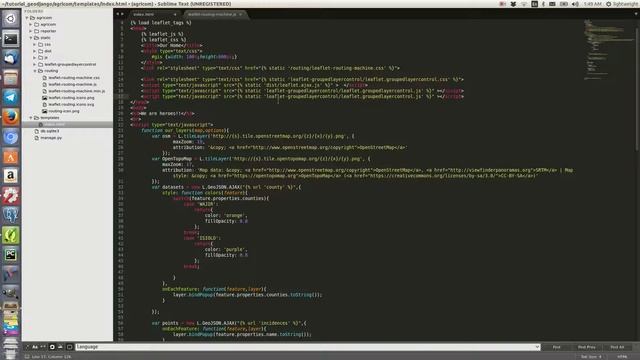Toggle in-selection search option
640x360 pixels.
[60, 347]
